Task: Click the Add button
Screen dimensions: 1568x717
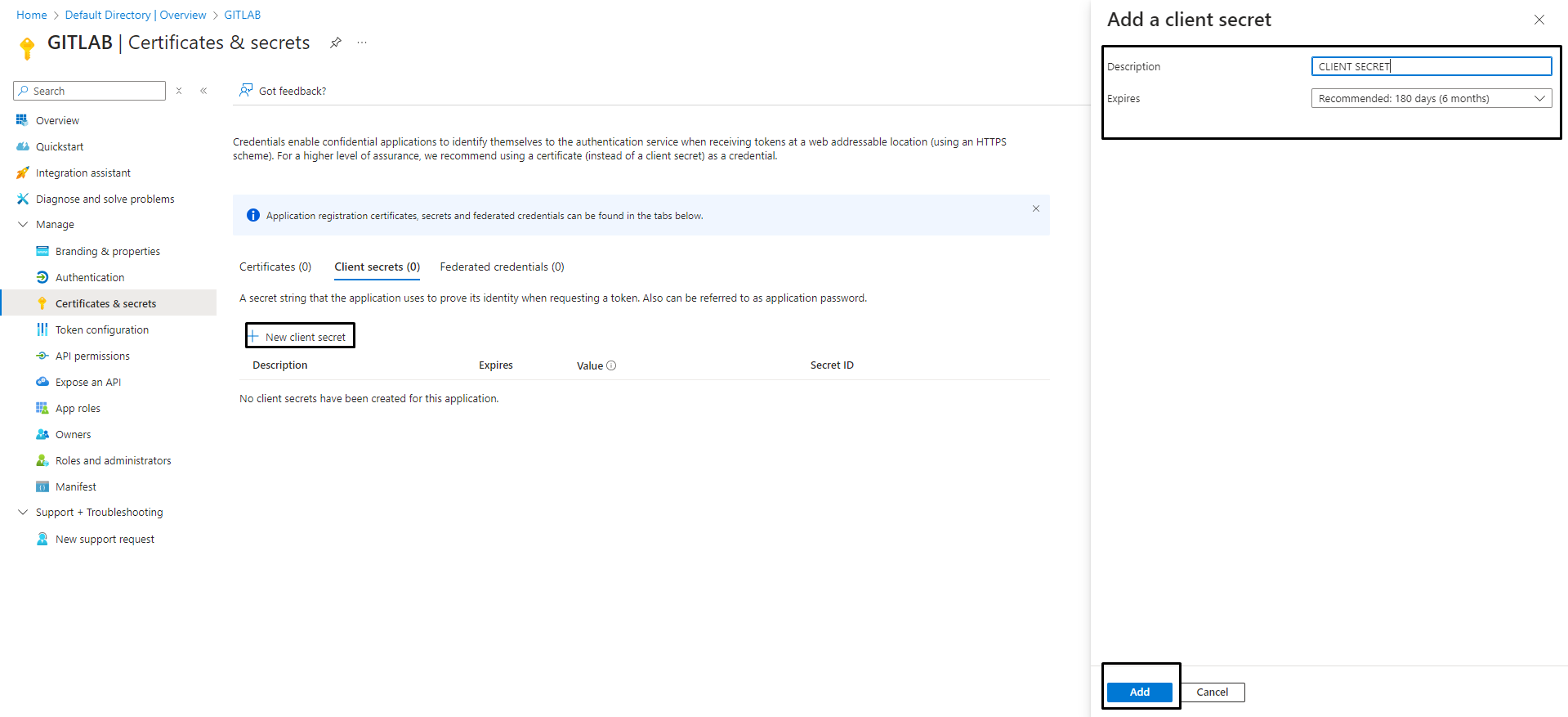Action: pyautogui.click(x=1139, y=692)
